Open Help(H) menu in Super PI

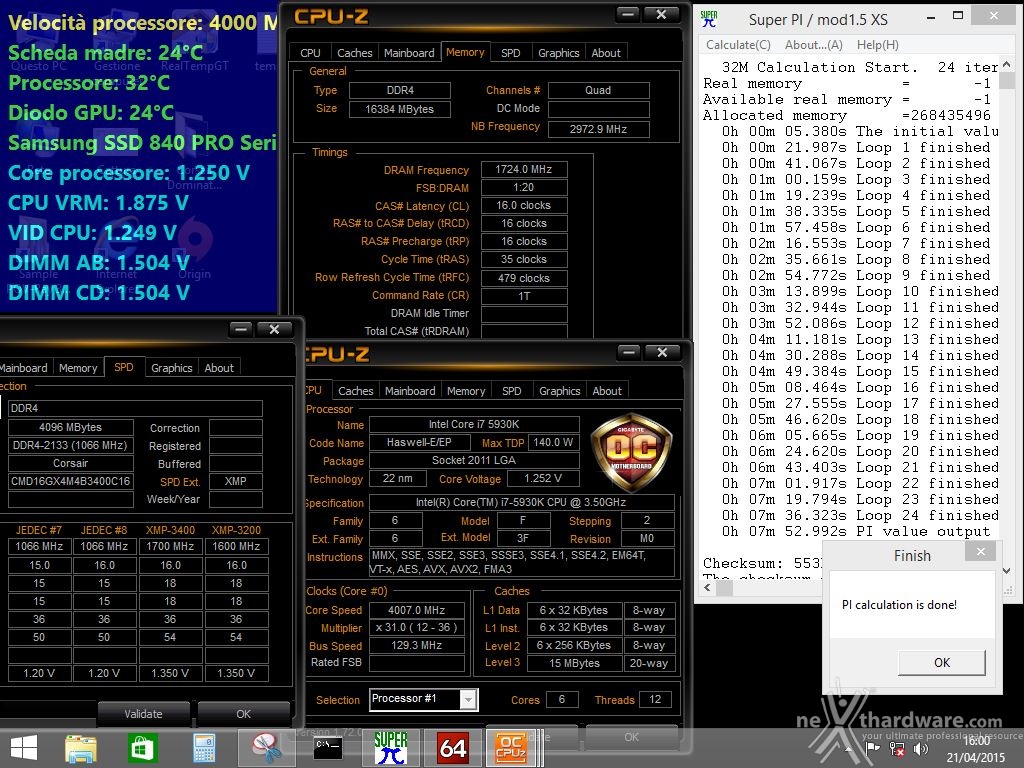[878, 45]
